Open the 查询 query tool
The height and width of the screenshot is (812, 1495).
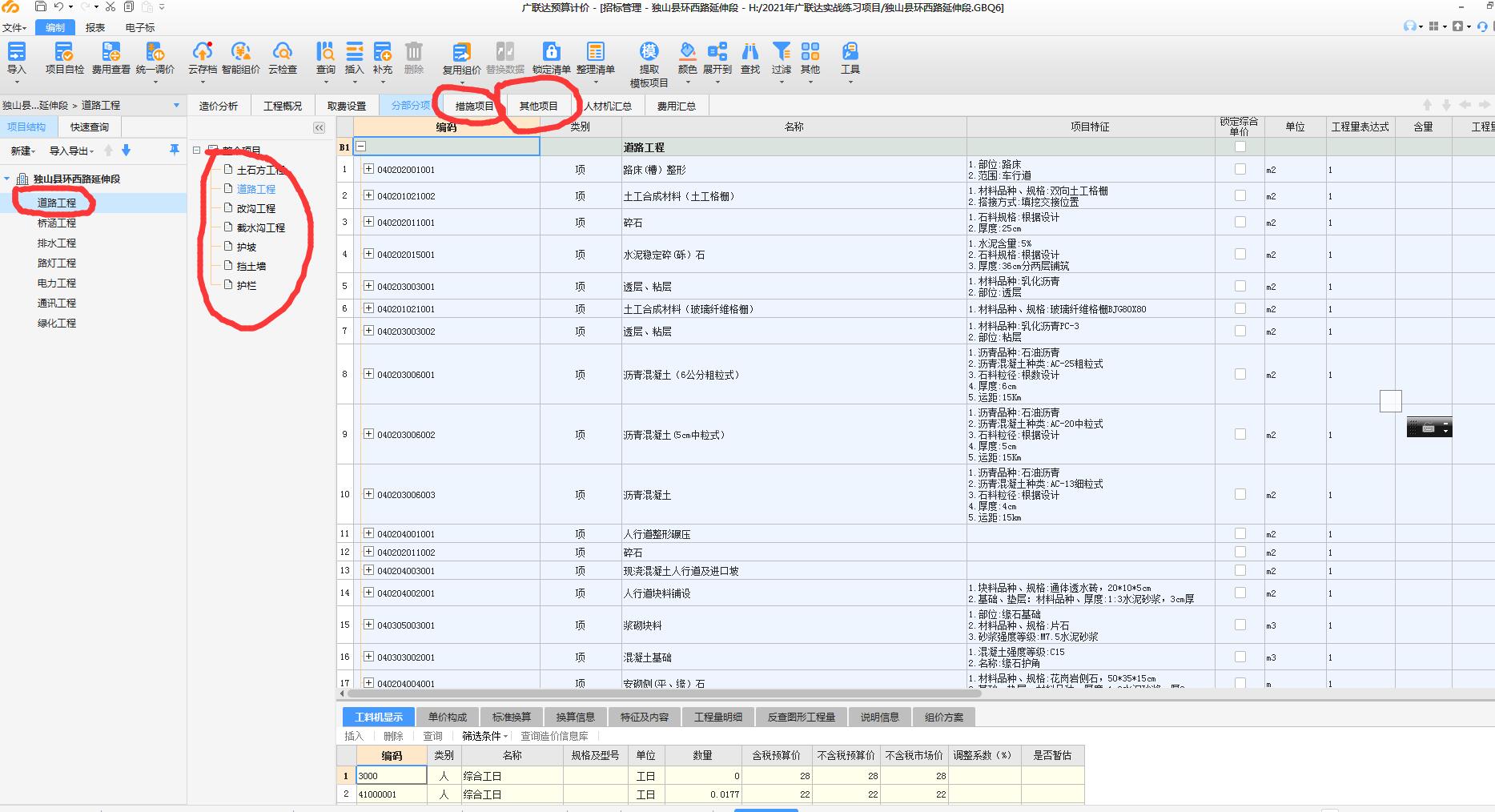click(x=326, y=58)
